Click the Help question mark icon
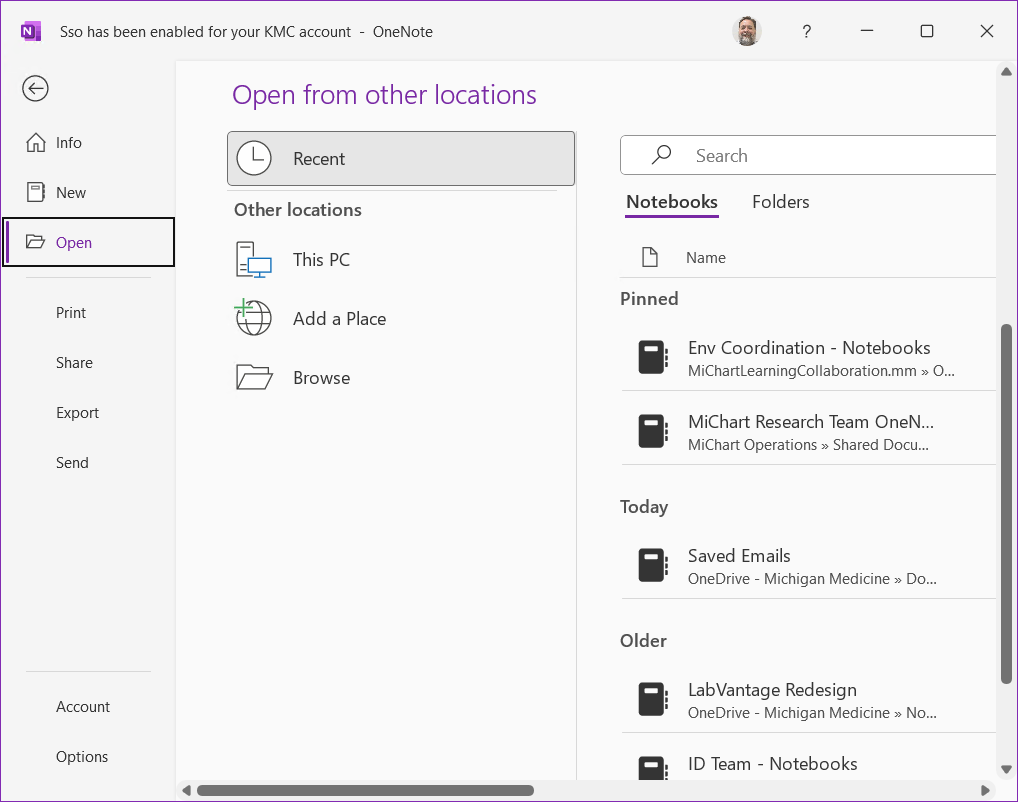The height and width of the screenshot is (802, 1018). (806, 31)
